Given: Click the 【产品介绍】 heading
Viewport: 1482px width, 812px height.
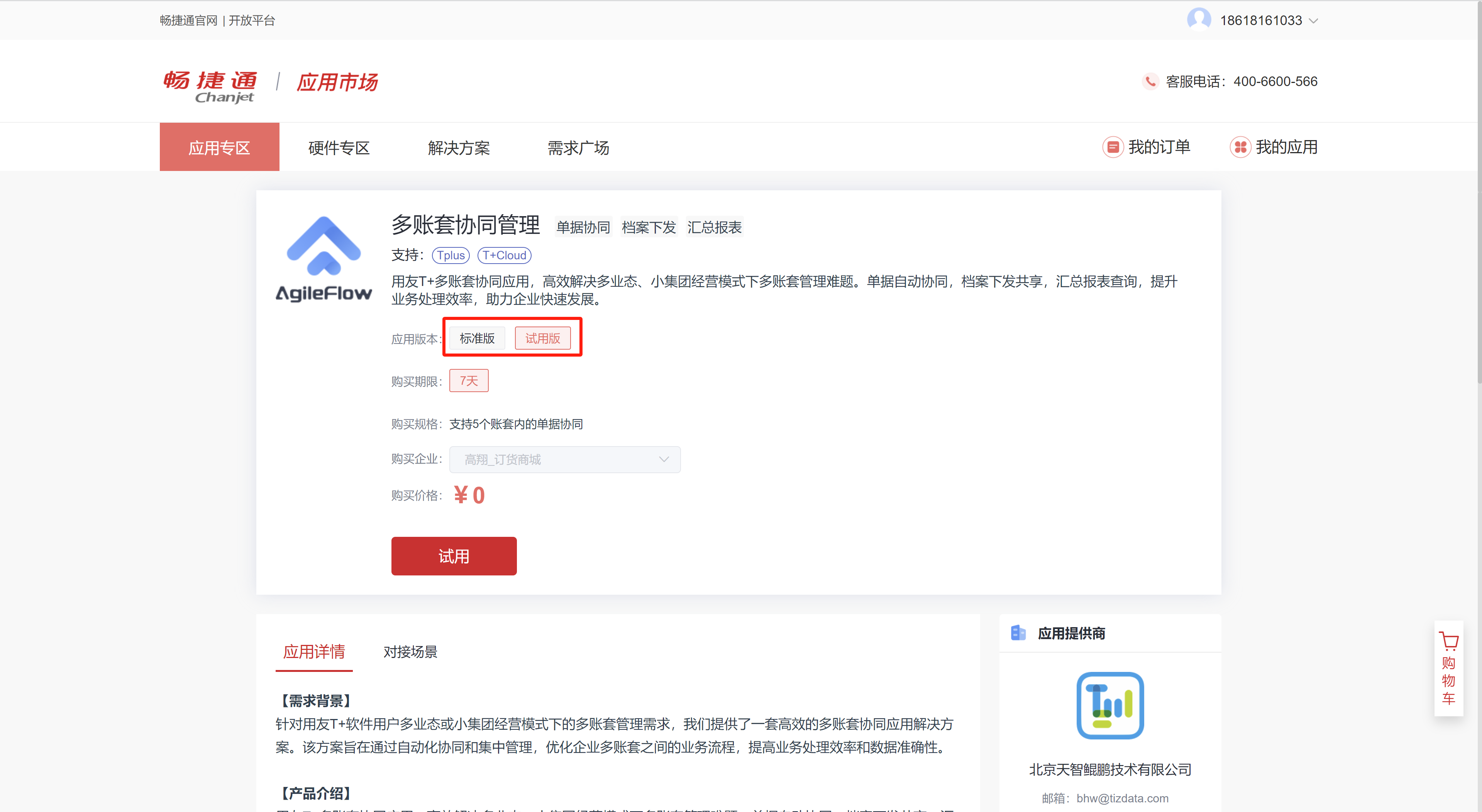Looking at the screenshot, I should (316, 793).
